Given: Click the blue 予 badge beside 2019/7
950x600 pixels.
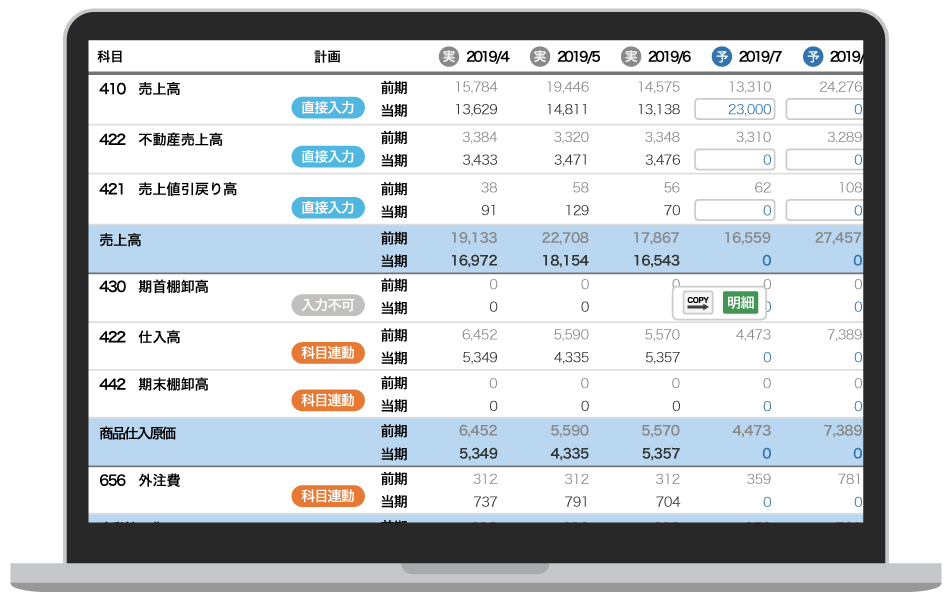Looking at the screenshot, I should point(722,57).
